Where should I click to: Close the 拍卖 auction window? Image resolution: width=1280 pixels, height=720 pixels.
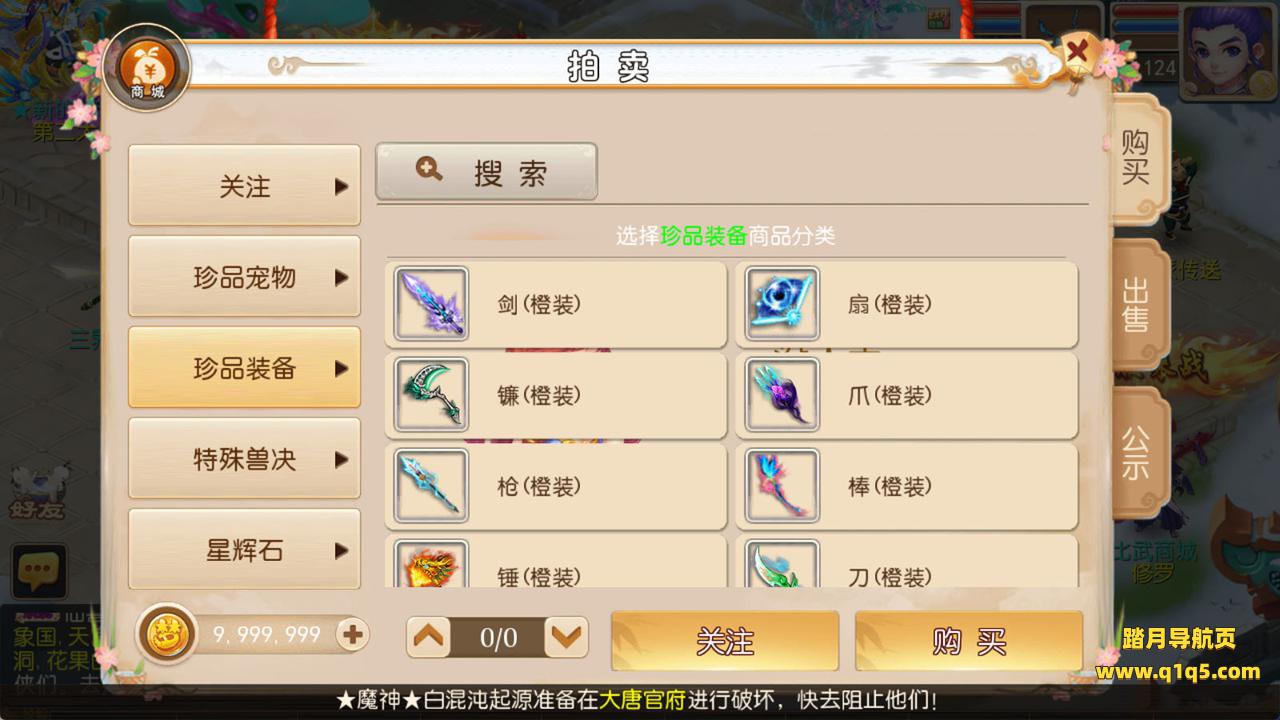[x=1078, y=52]
